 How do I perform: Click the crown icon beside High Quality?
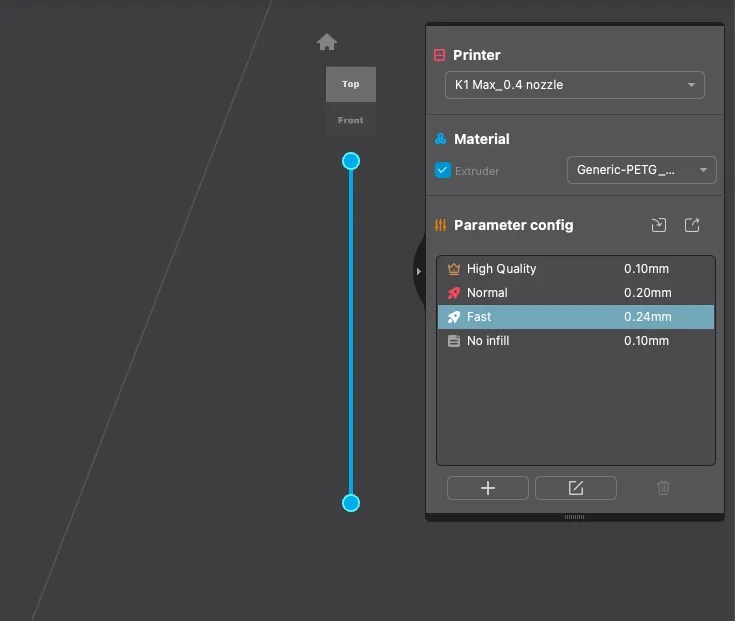454,269
